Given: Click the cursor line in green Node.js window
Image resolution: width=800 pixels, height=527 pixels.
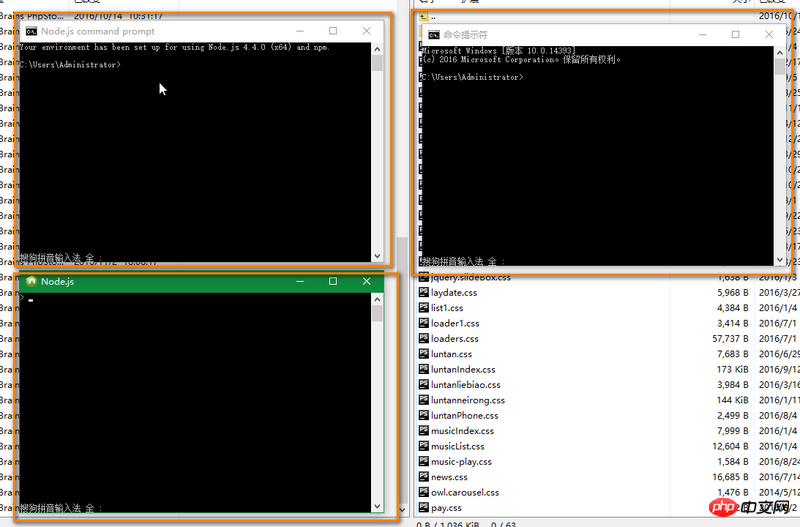Looking at the screenshot, I should point(27,298).
